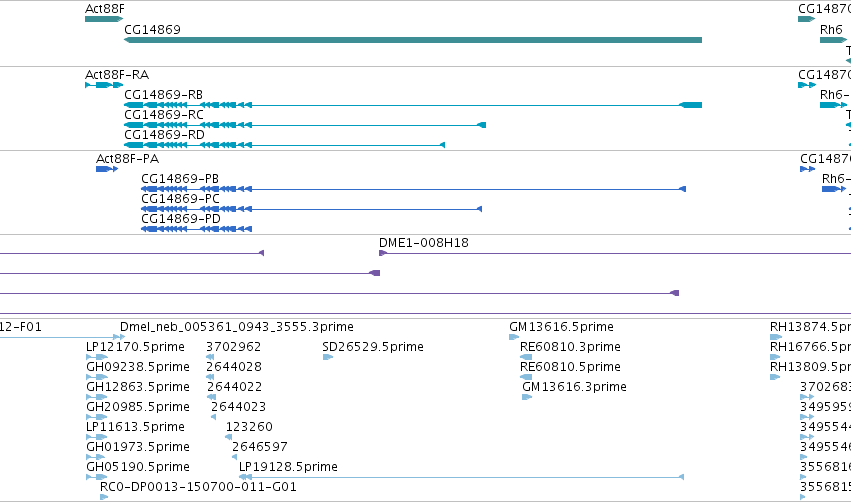Click feature 2644022 label
851x502 pixels.
(234, 387)
